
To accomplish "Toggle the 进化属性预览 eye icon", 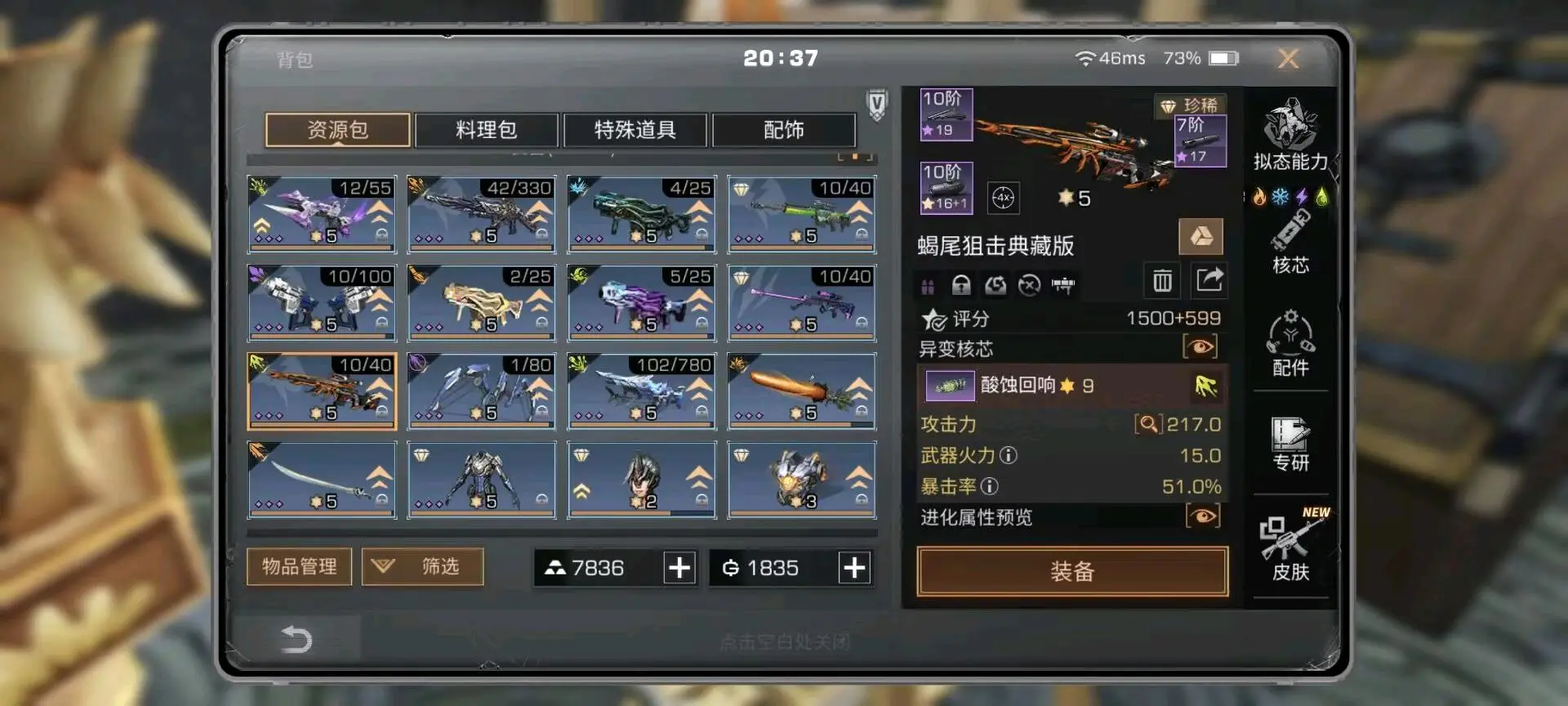I will (x=1202, y=516).
